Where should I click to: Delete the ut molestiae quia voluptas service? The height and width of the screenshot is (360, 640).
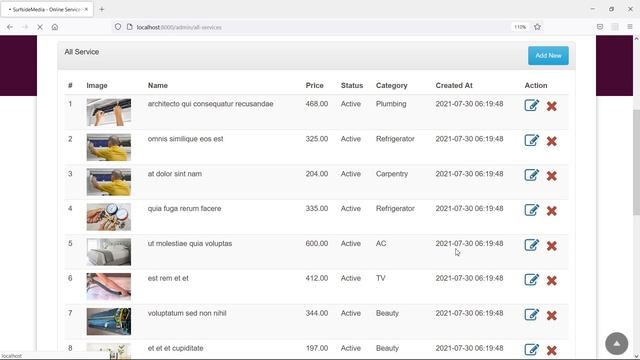click(x=551, y=246)
